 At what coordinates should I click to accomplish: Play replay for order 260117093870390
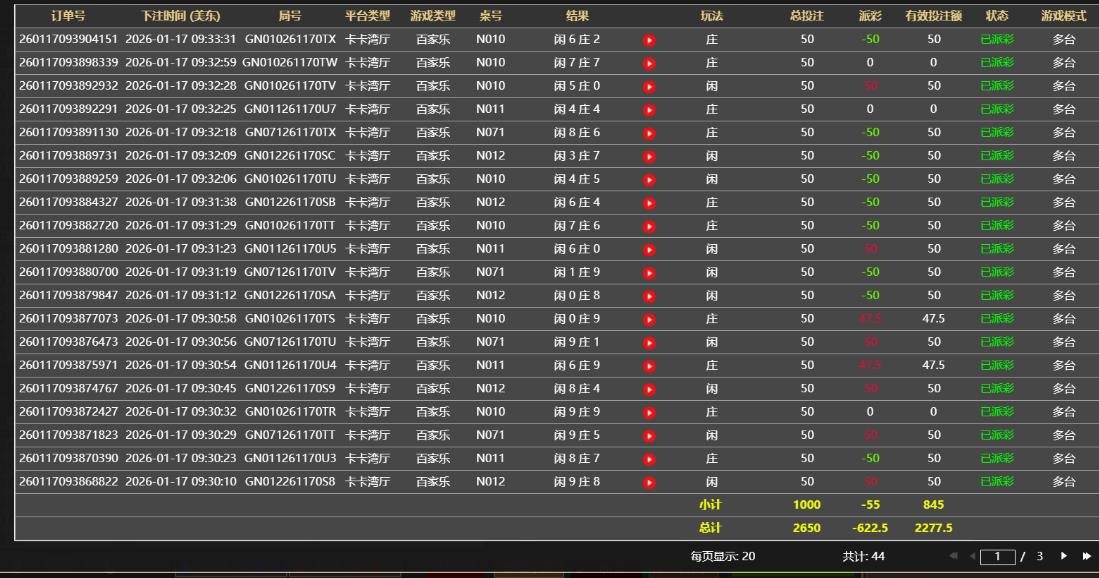coord(649,459)
